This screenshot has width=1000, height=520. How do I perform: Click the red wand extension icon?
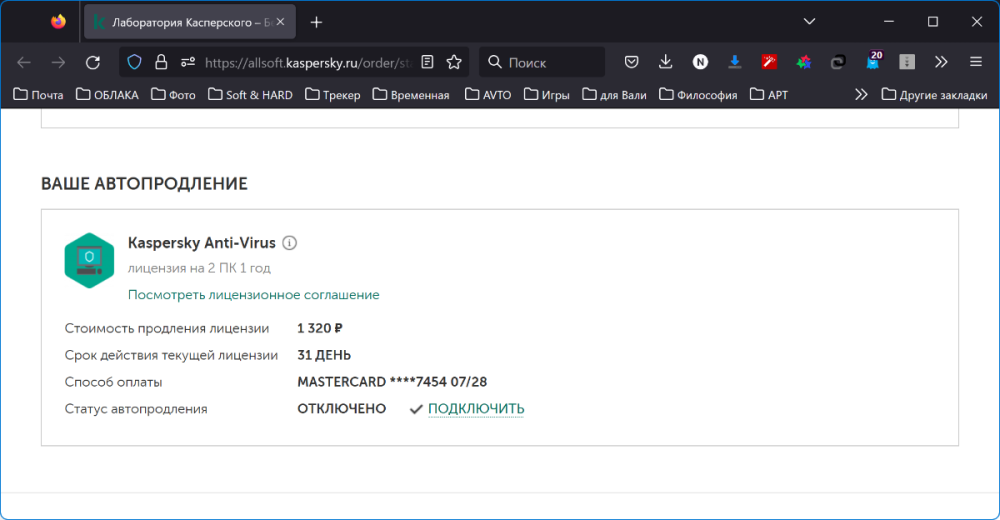[x=769, y=62]
